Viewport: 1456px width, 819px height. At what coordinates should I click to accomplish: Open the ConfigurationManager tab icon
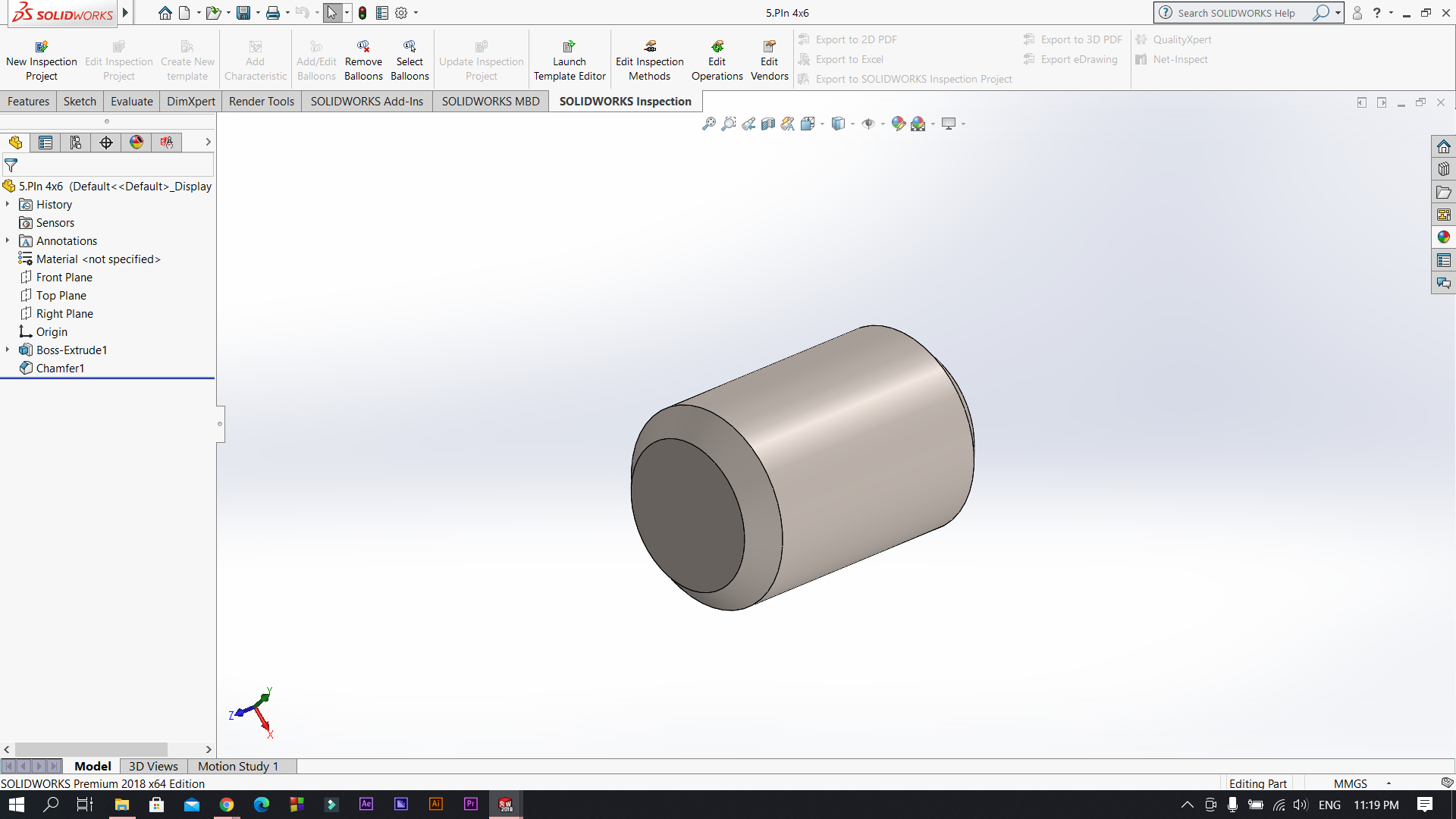click(x=76, y=143)
